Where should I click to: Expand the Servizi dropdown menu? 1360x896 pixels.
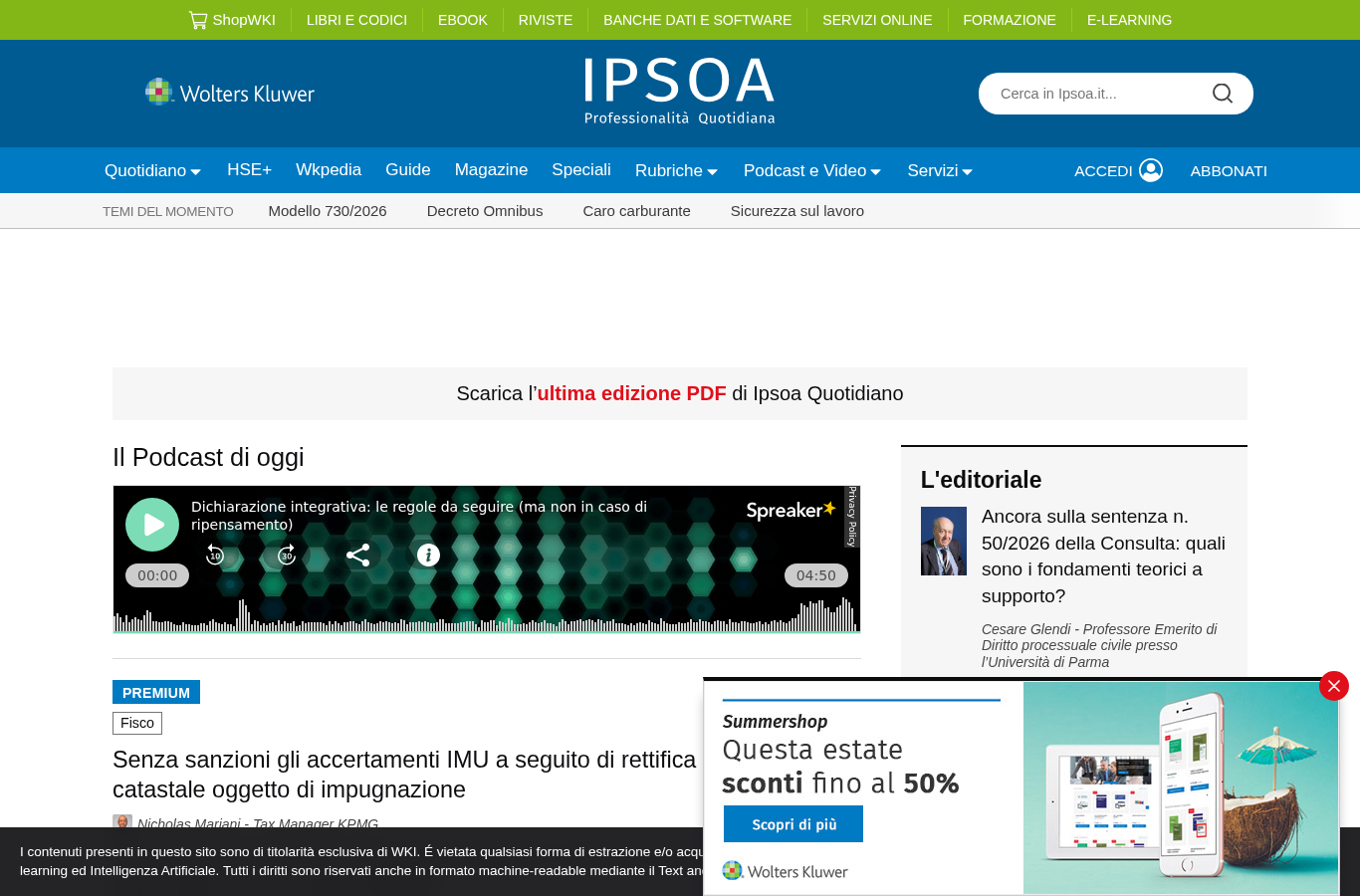click(x=940, y=171)
